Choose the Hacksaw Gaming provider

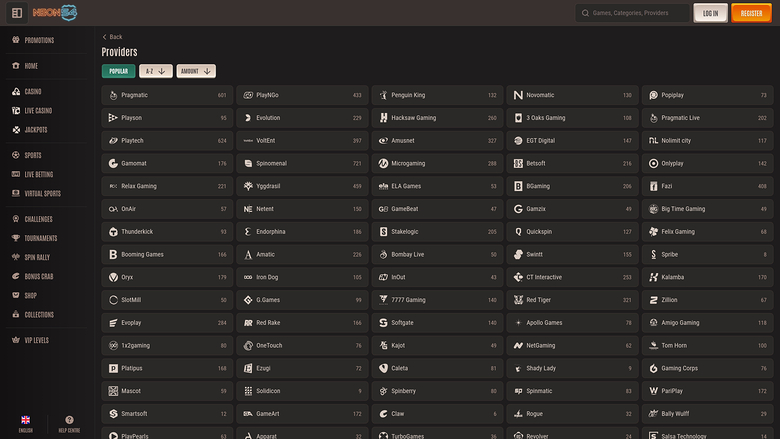point(437,118)
